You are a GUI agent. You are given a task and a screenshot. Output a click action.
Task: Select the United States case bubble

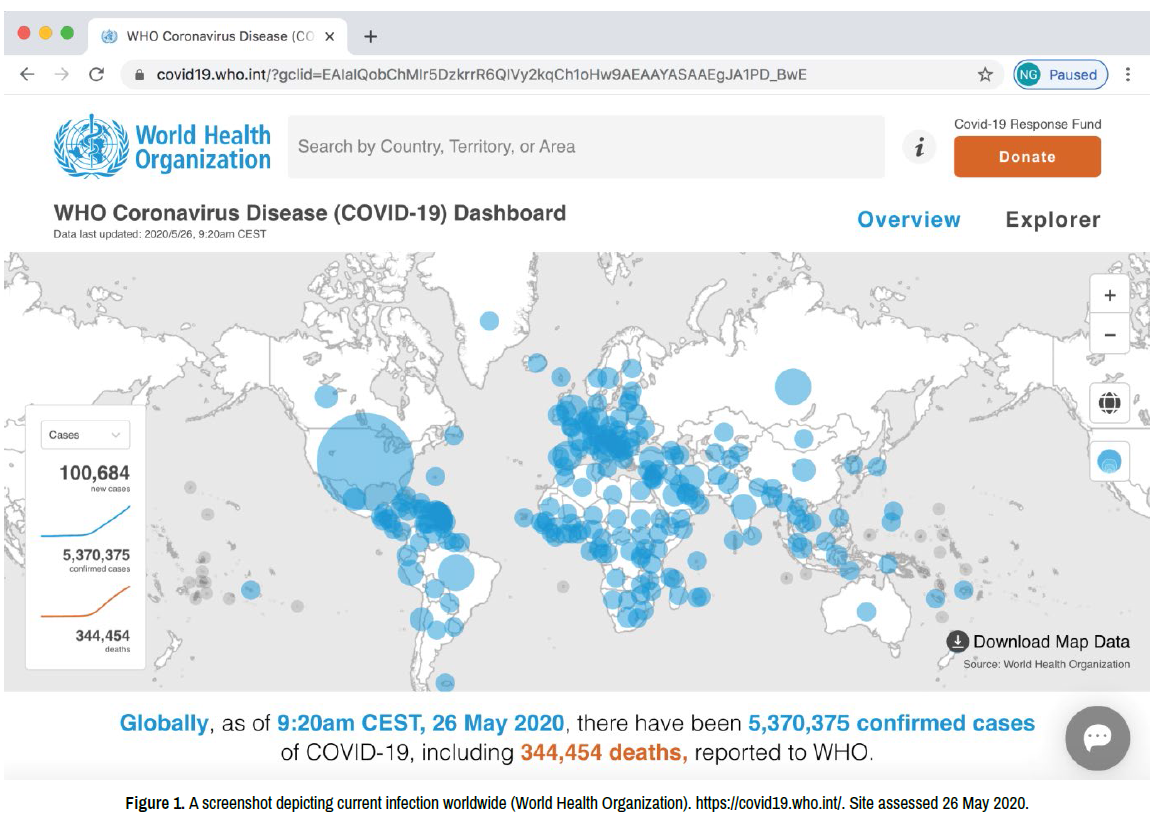(x=365, y=461)
